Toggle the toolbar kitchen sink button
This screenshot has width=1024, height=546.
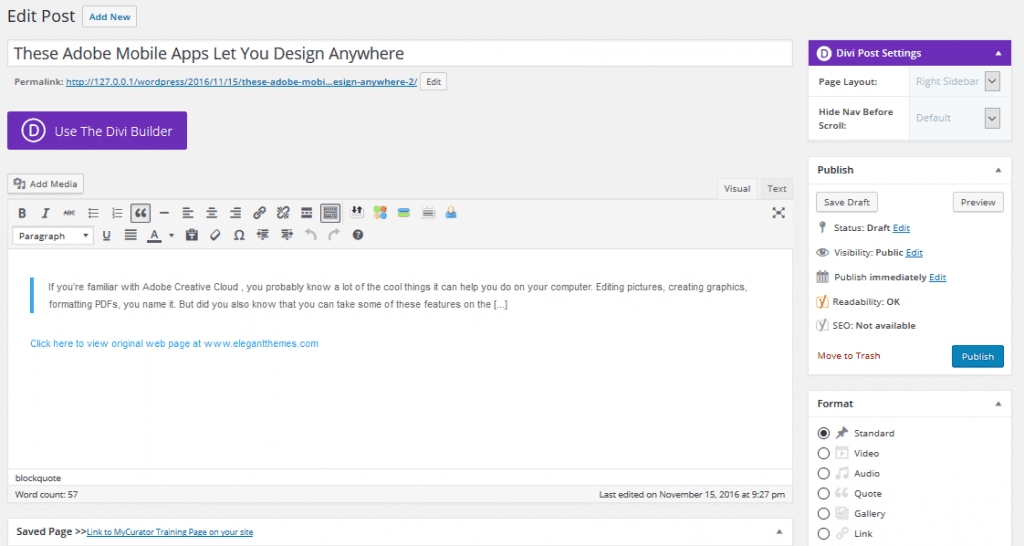[330, 213]
